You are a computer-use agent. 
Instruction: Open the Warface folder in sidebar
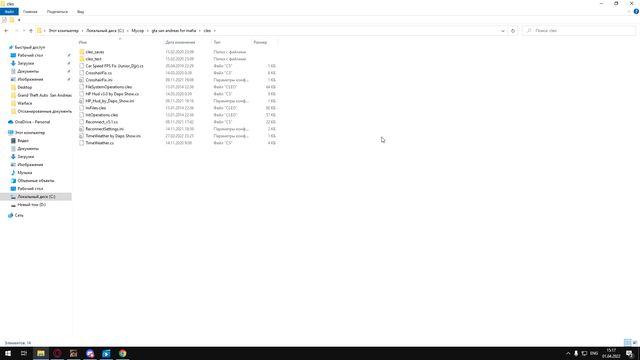[x=24, y=103]
